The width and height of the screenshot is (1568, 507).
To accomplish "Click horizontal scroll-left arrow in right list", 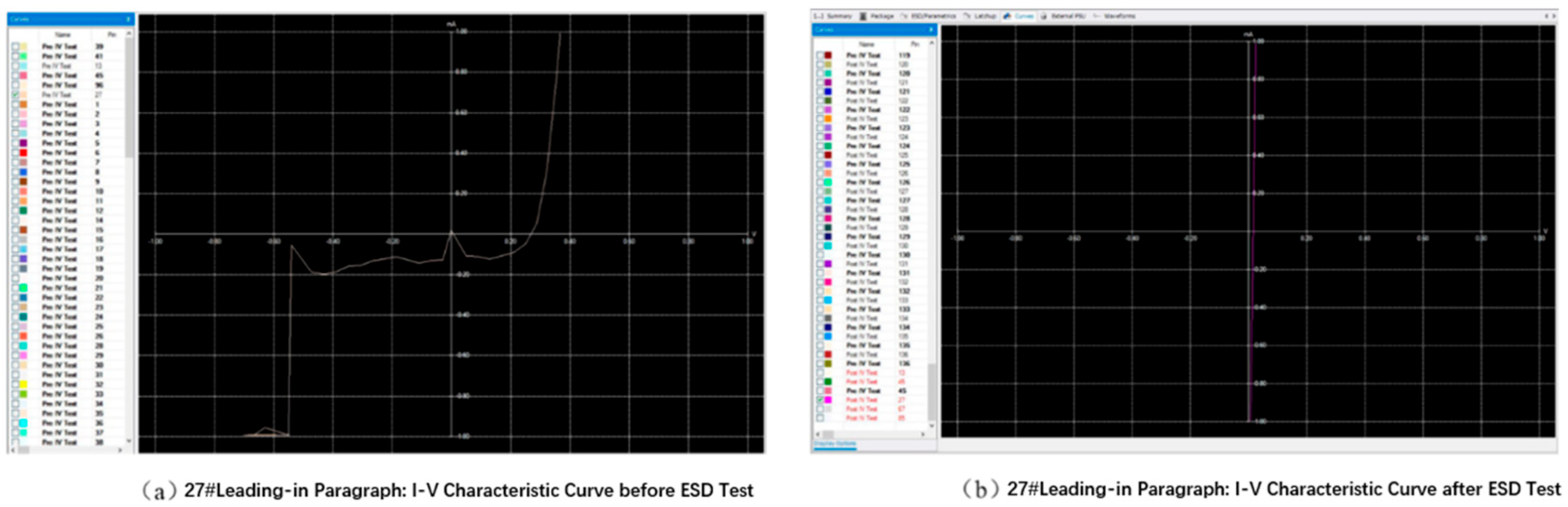I will coord(818,435).
